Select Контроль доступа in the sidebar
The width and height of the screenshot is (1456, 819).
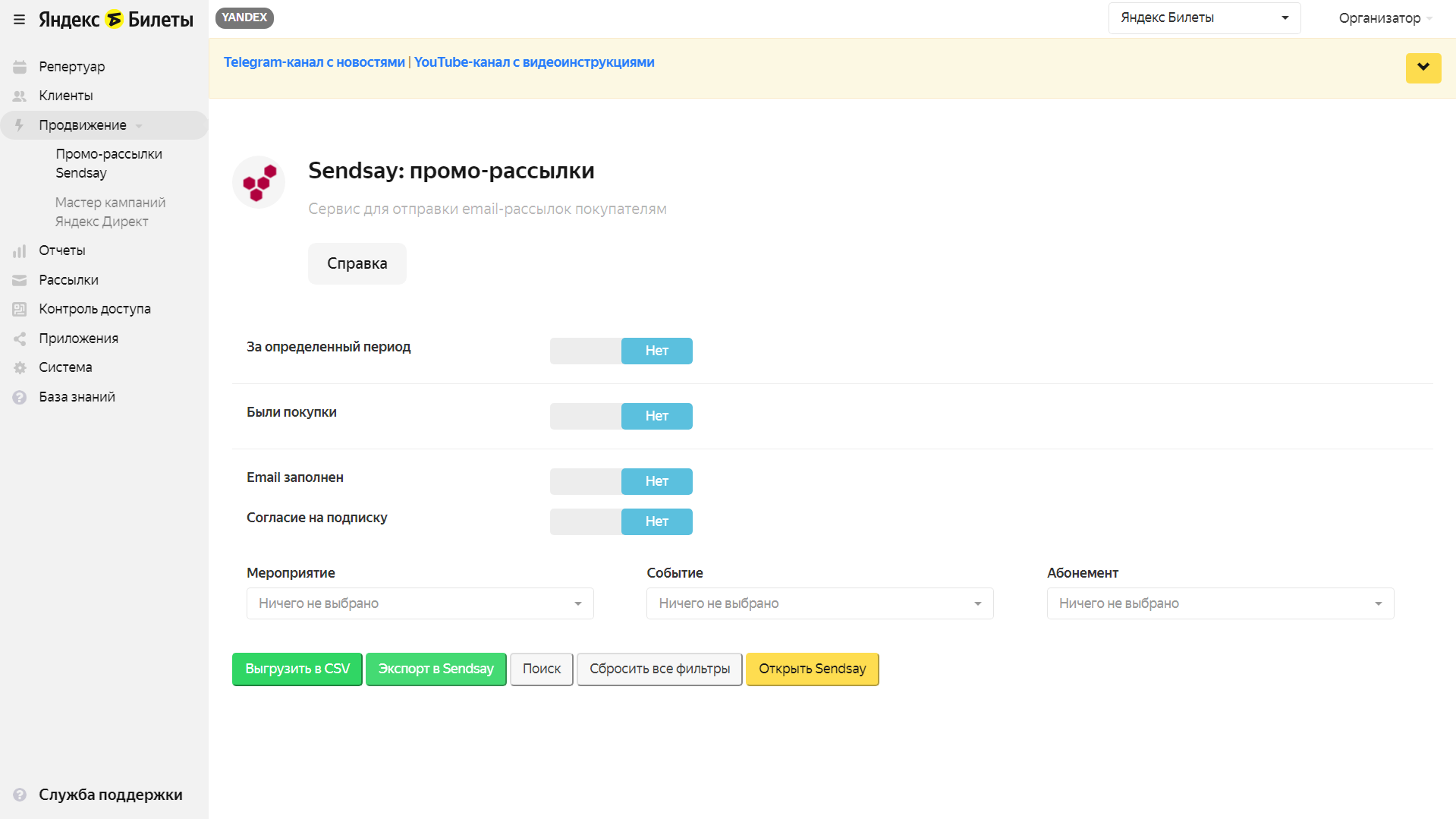point(95,310)
